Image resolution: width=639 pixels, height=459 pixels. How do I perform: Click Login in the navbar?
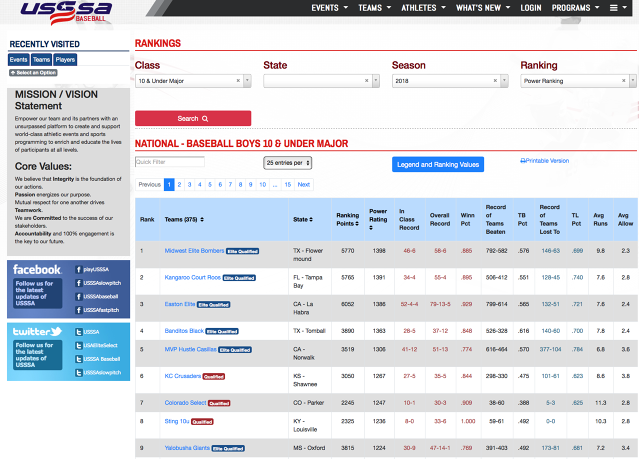pyautogui.click(x=531, y=8)
